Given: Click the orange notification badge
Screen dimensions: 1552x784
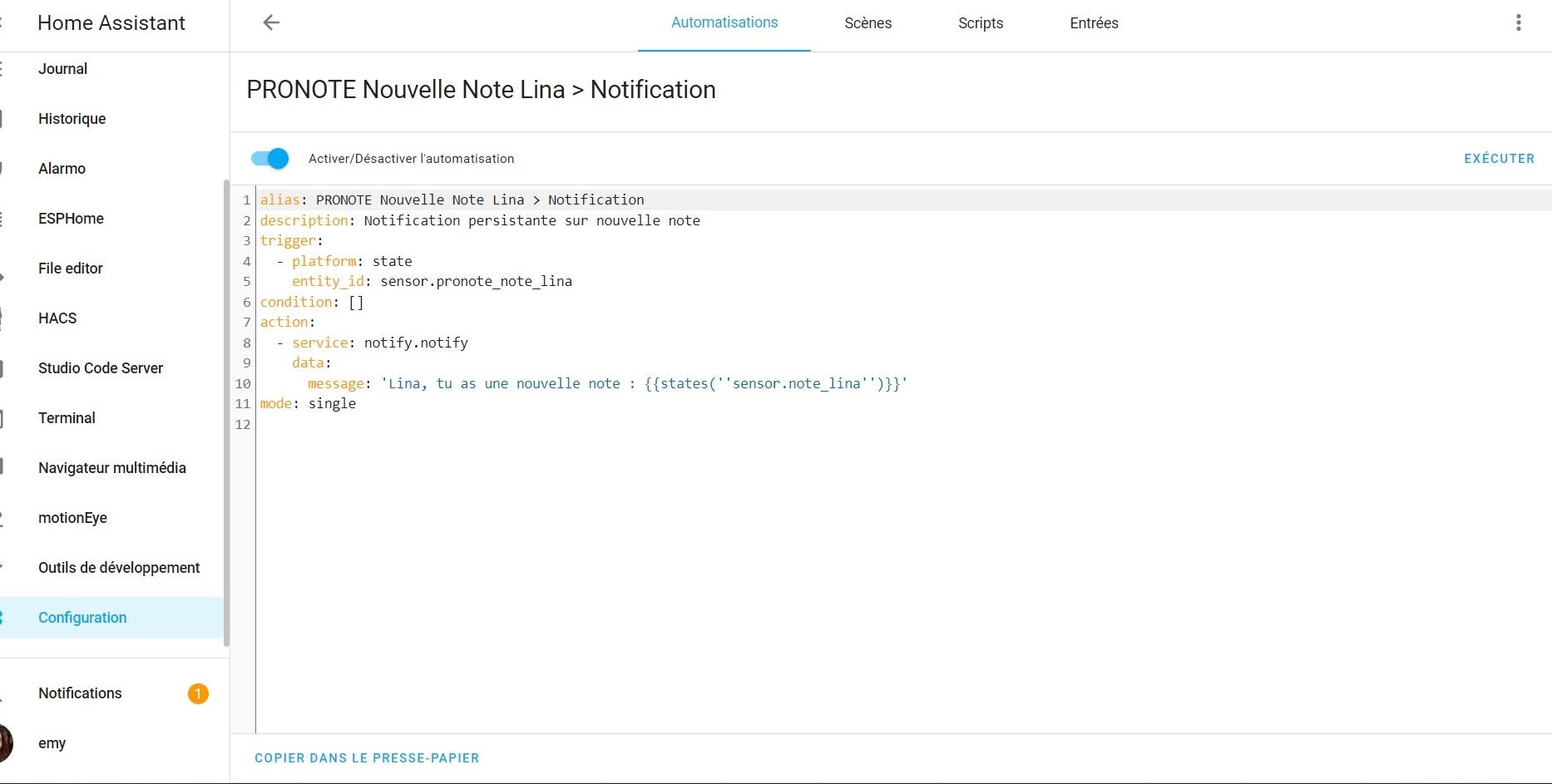Looking at the screenshot, I should pos(198,693).
